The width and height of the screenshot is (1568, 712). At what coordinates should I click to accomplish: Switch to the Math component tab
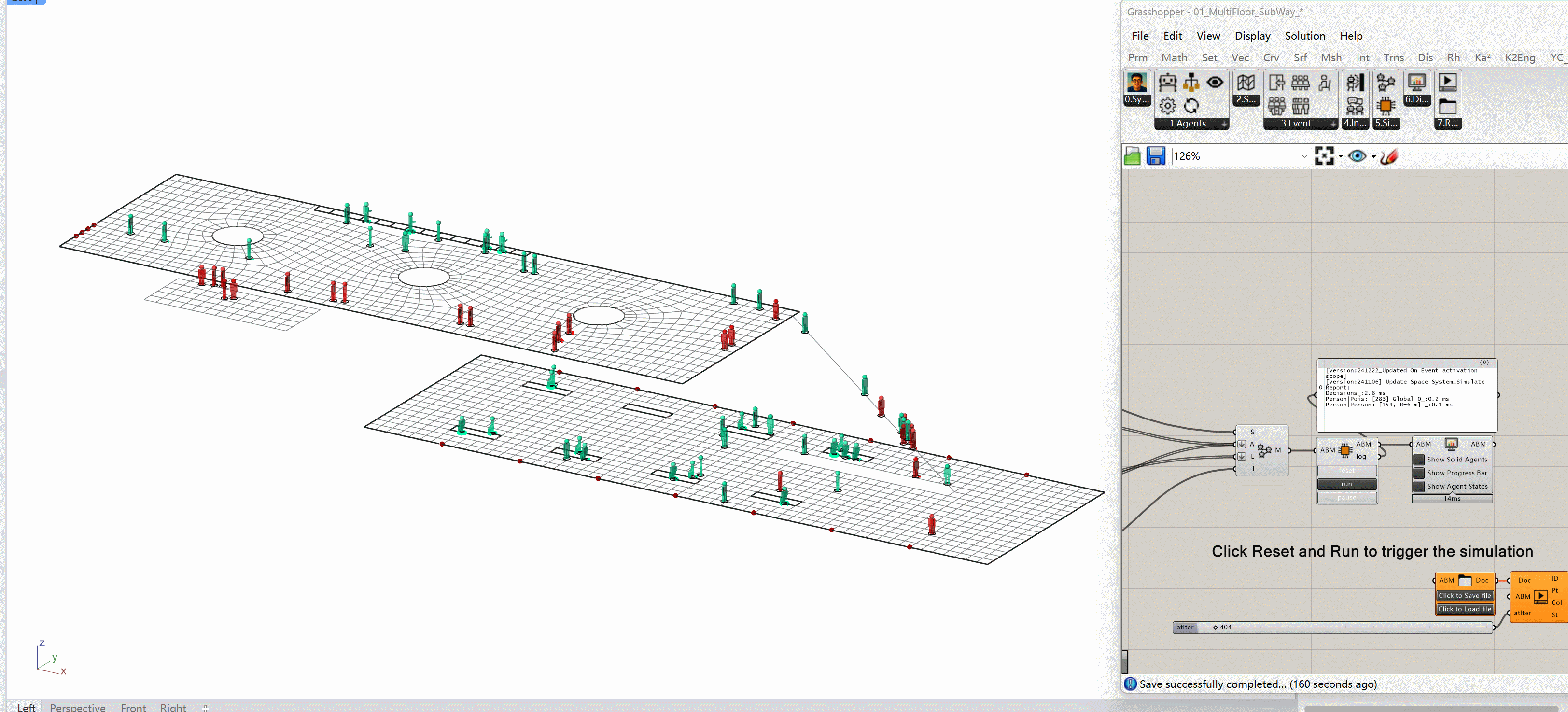[1174, 58]
